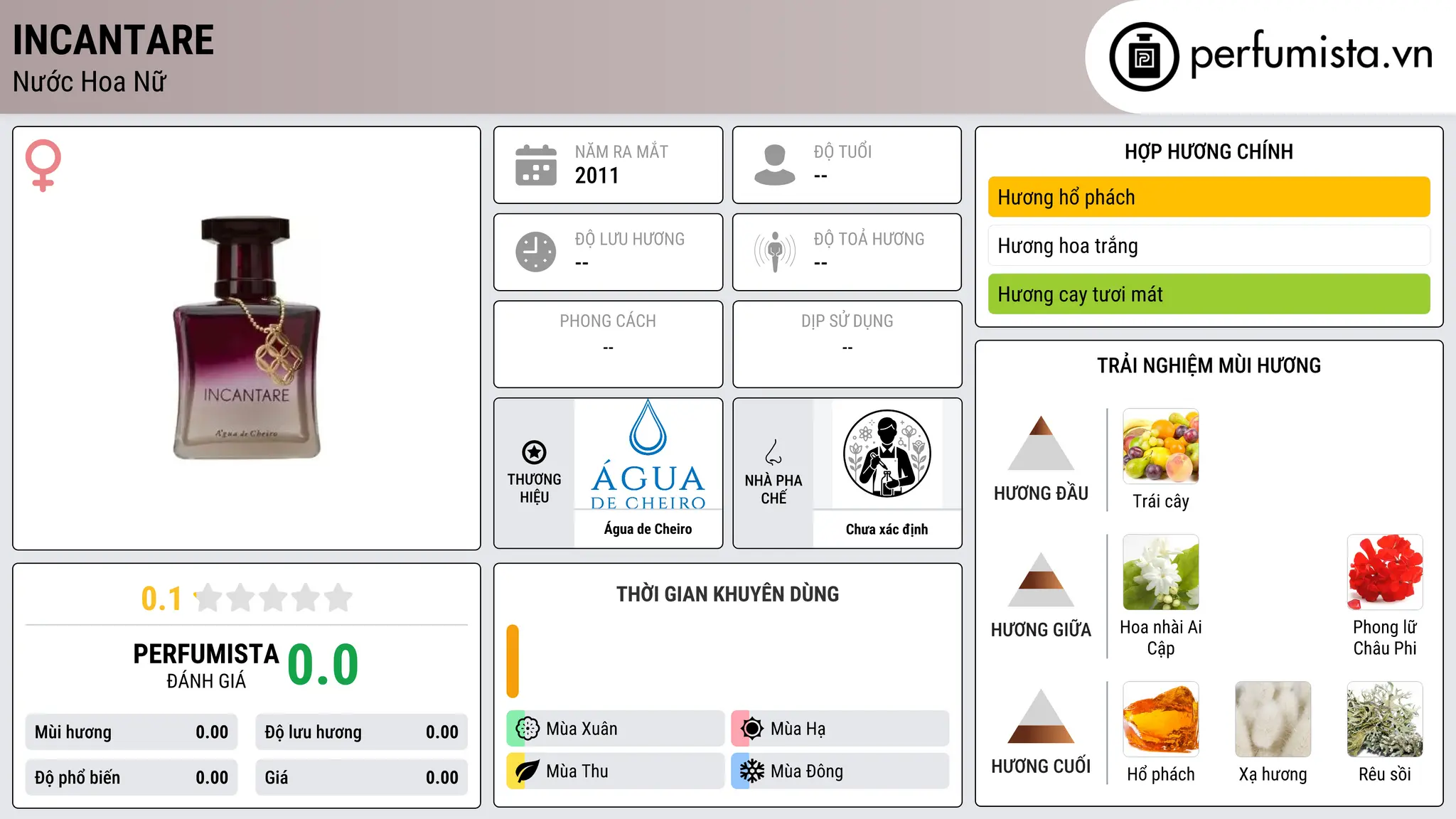1456x819 pixels.
Task: Select the Rêu sồi oakmoss note image
Action: 1385,719
